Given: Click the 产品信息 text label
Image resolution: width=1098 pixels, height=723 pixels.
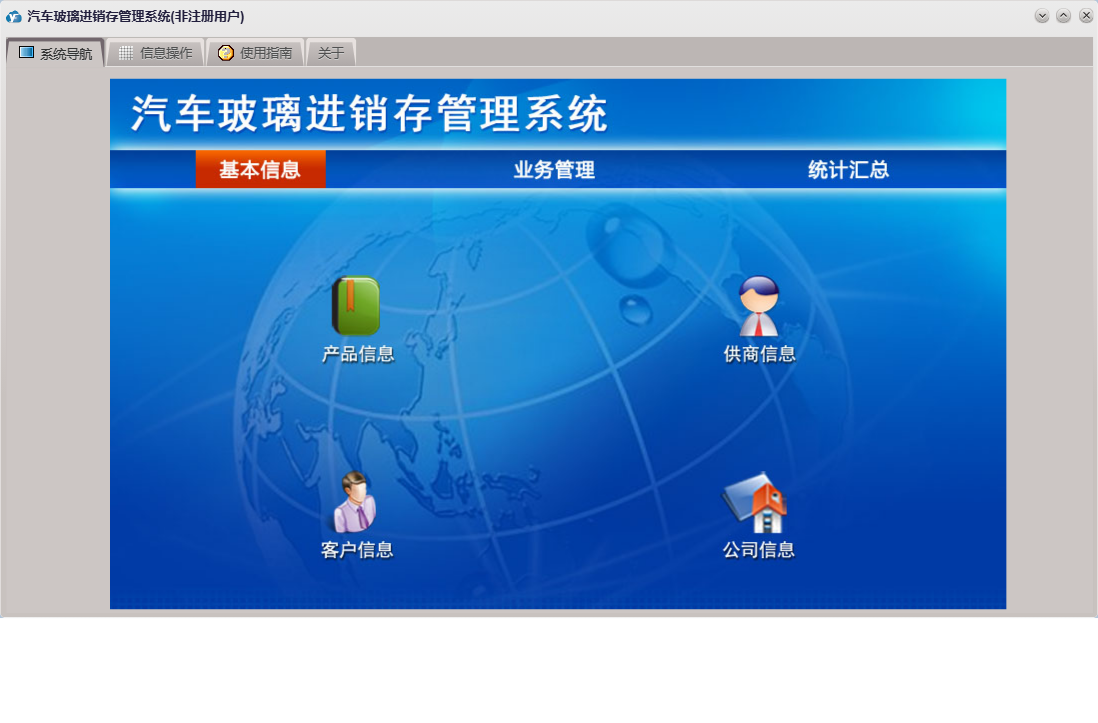Looking at the screenshot, I should point(358,354).
